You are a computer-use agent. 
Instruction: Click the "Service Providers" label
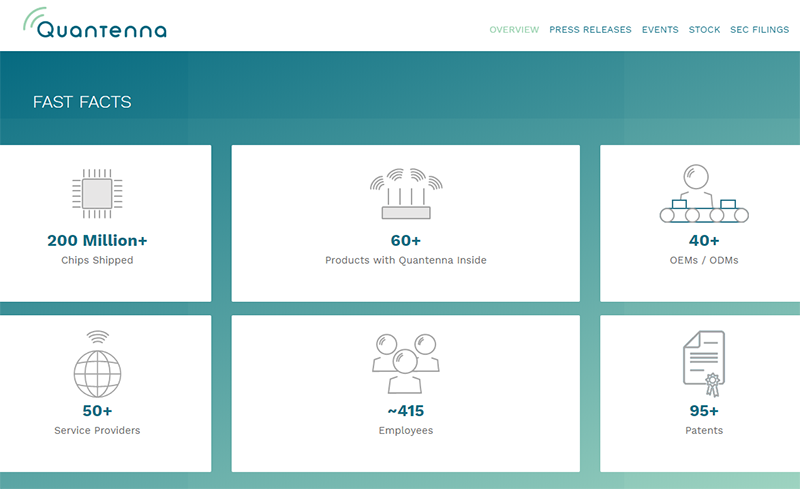coord(97,430)
